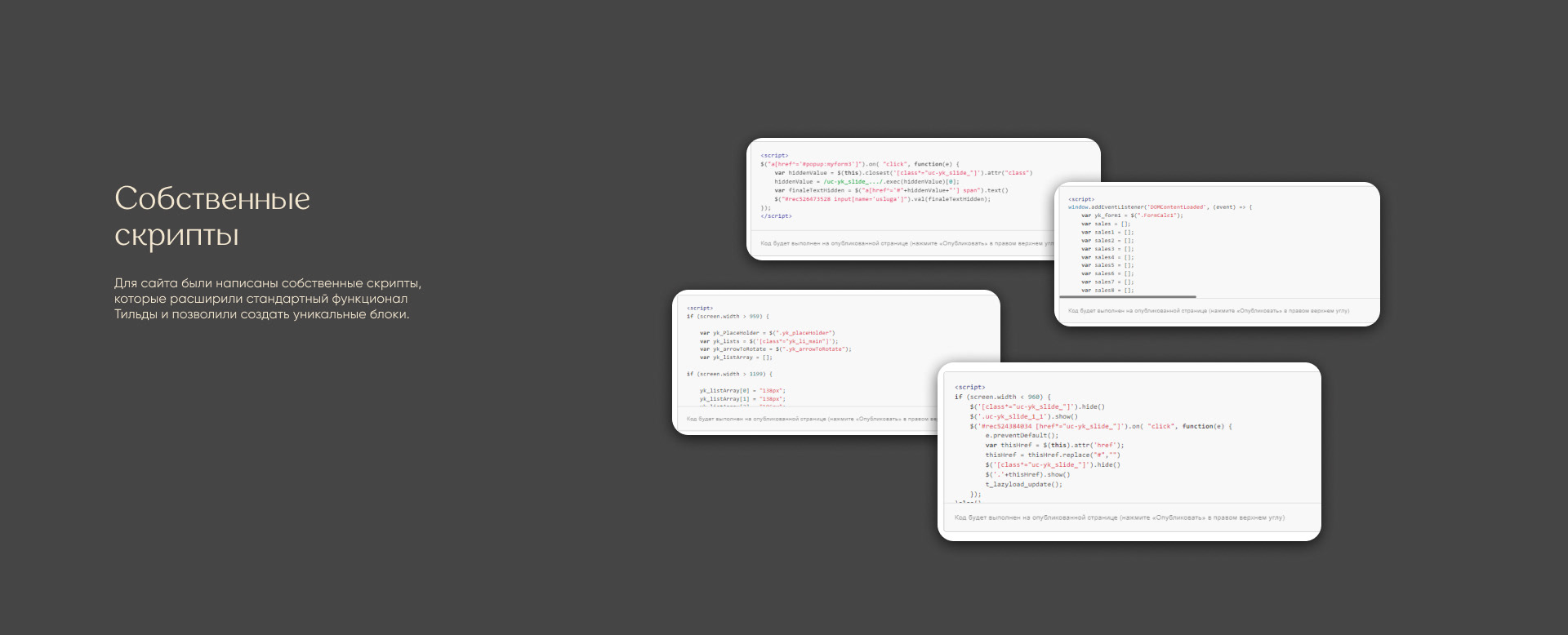Click the line "t_lazyload_update();"
The height and width of the screenshot is (635, 1568).
(x=1023, y=484)
